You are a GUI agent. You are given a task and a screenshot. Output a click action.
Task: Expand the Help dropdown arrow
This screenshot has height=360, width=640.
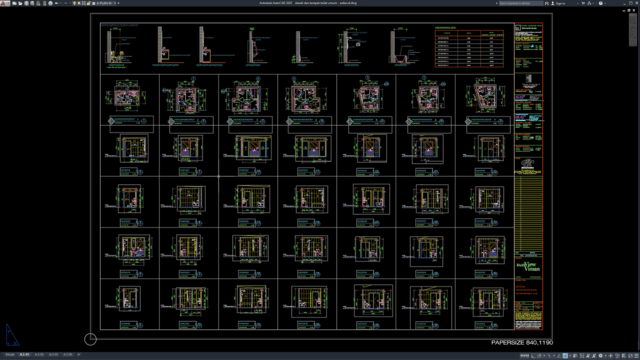click(x=605, y=3)
